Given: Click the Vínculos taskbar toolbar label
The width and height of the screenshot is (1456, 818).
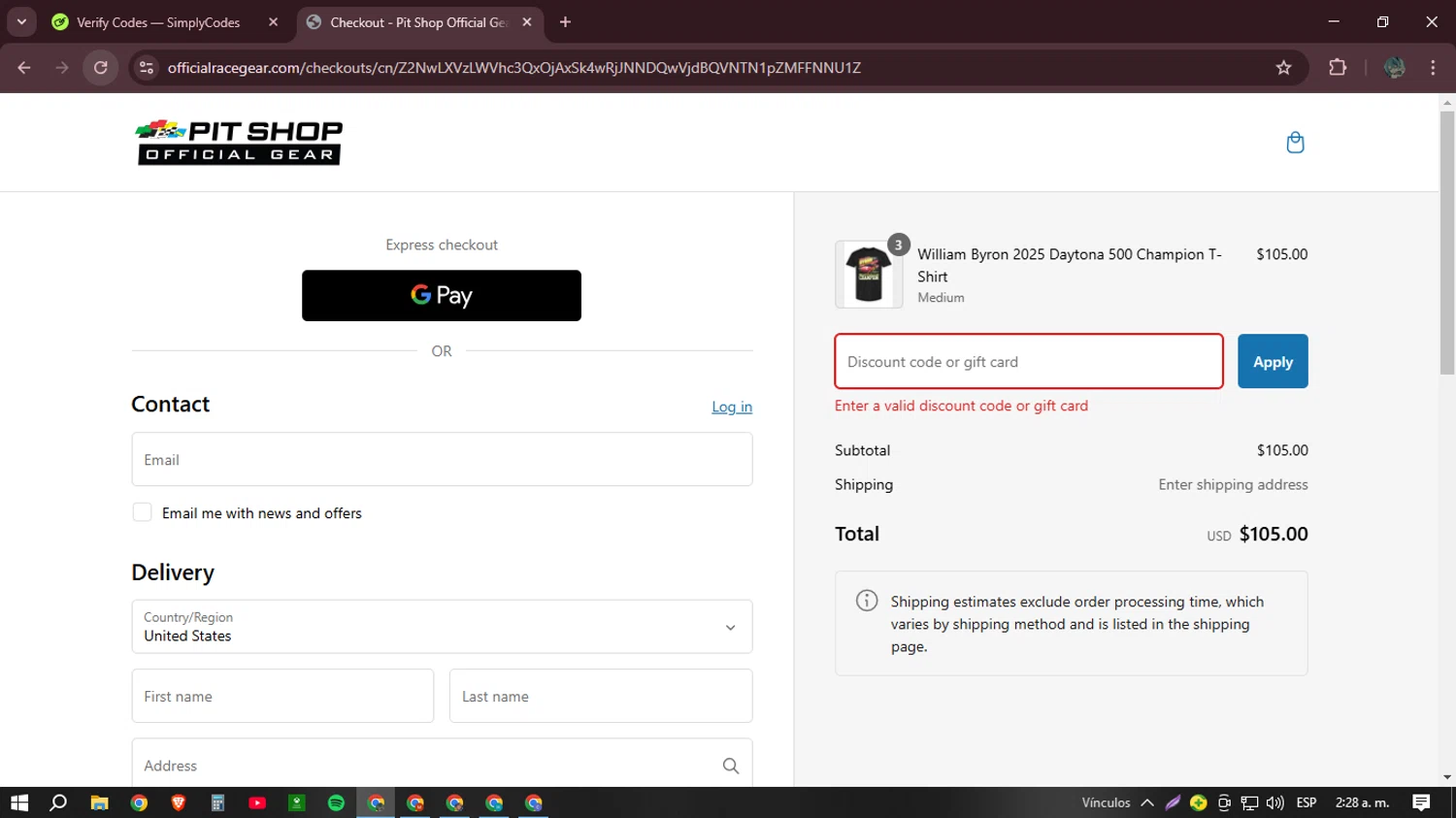Looking at the screenshot, I should [1106, 802].
